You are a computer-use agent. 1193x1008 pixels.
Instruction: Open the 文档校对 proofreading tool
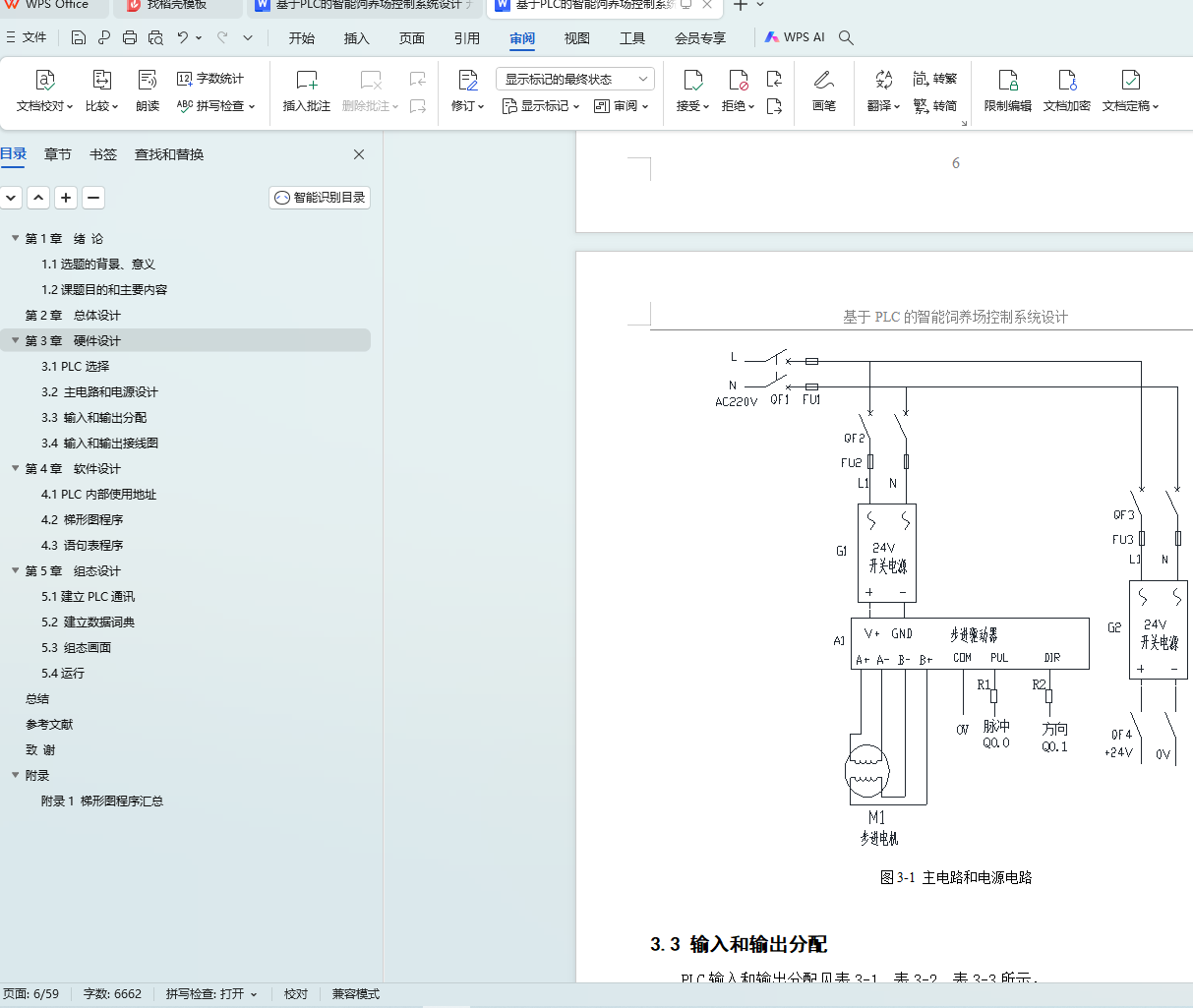click(x=44, y=91)
